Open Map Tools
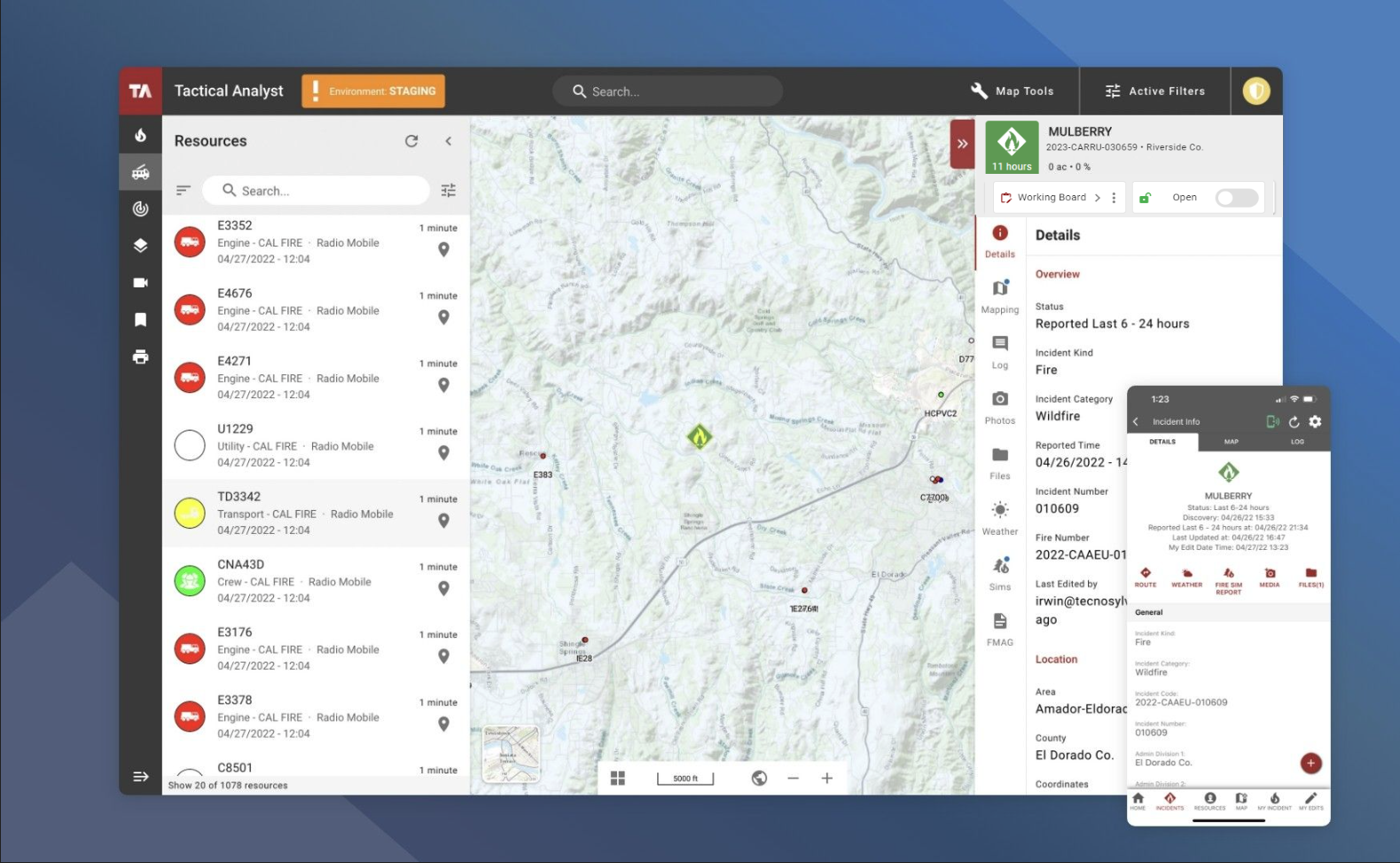 click(x=1013, y=91)
